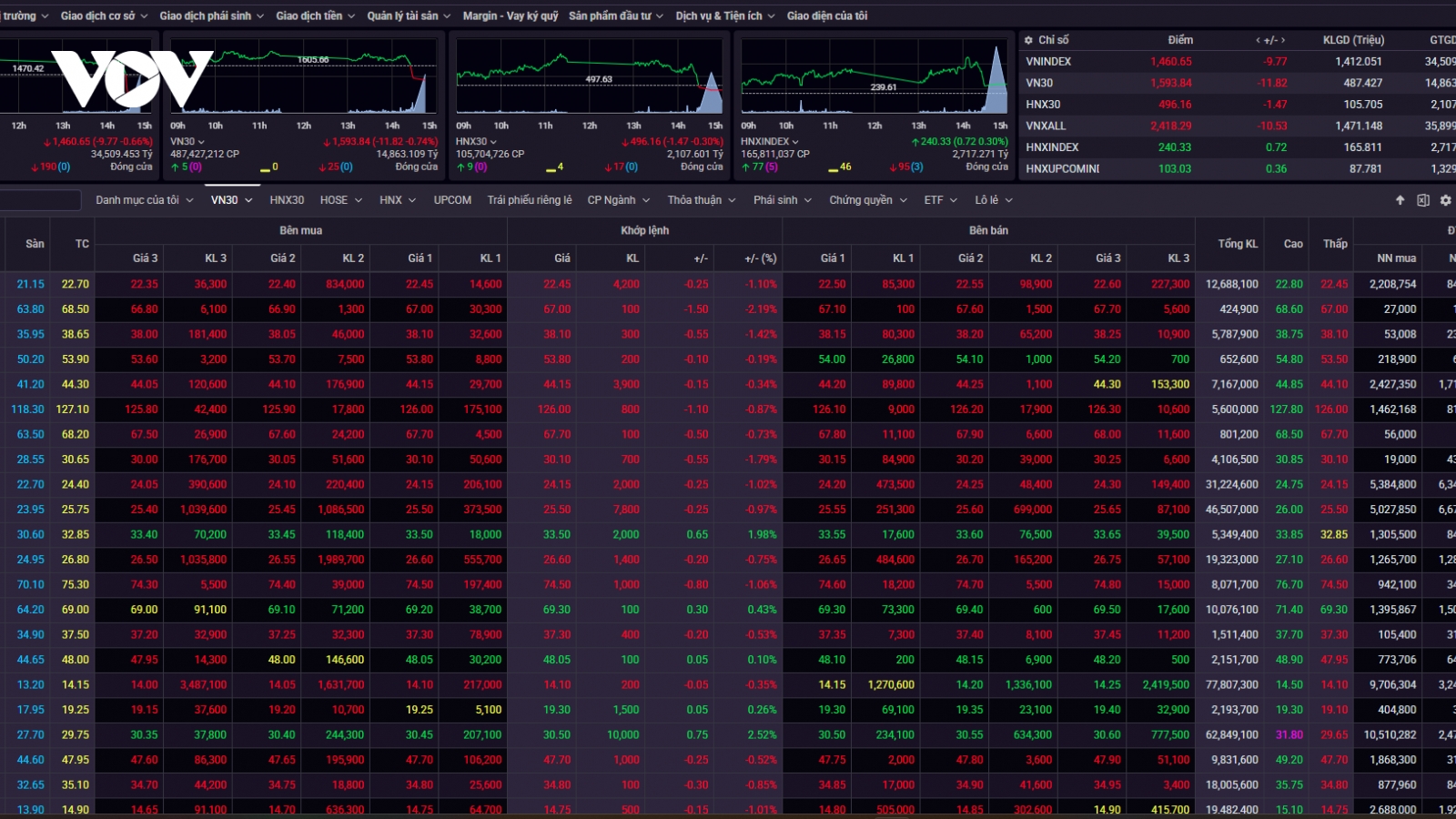Expand the Giao dịch tiền menu
The image size is (1456, 819).
tap(315, 15)
